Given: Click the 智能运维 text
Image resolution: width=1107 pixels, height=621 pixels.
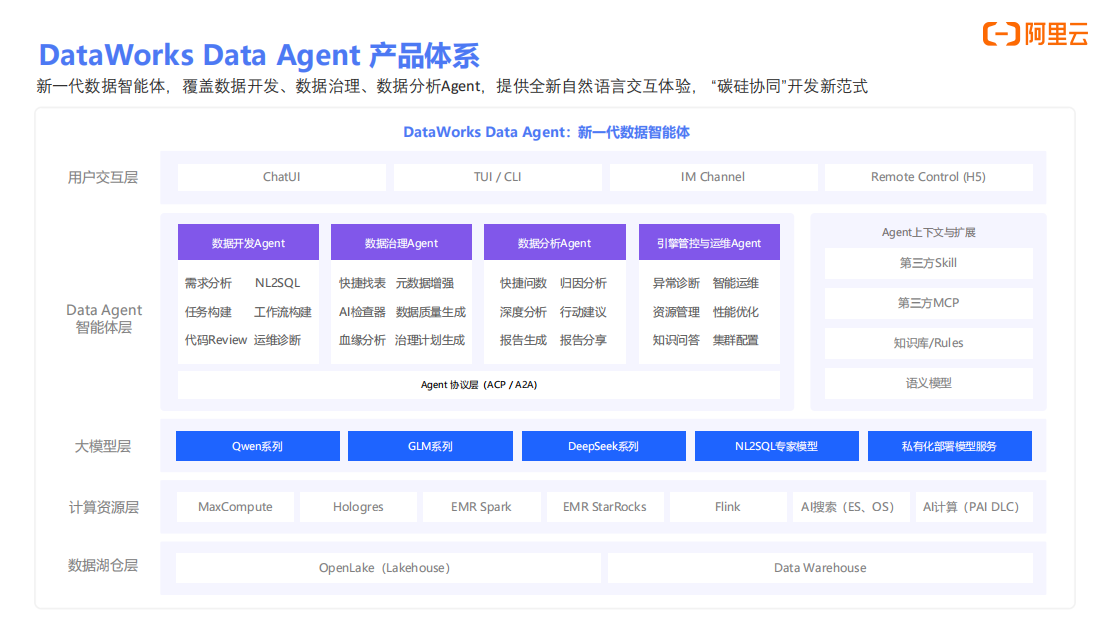Looking at the screenshot, I should (x=736, y=283).
